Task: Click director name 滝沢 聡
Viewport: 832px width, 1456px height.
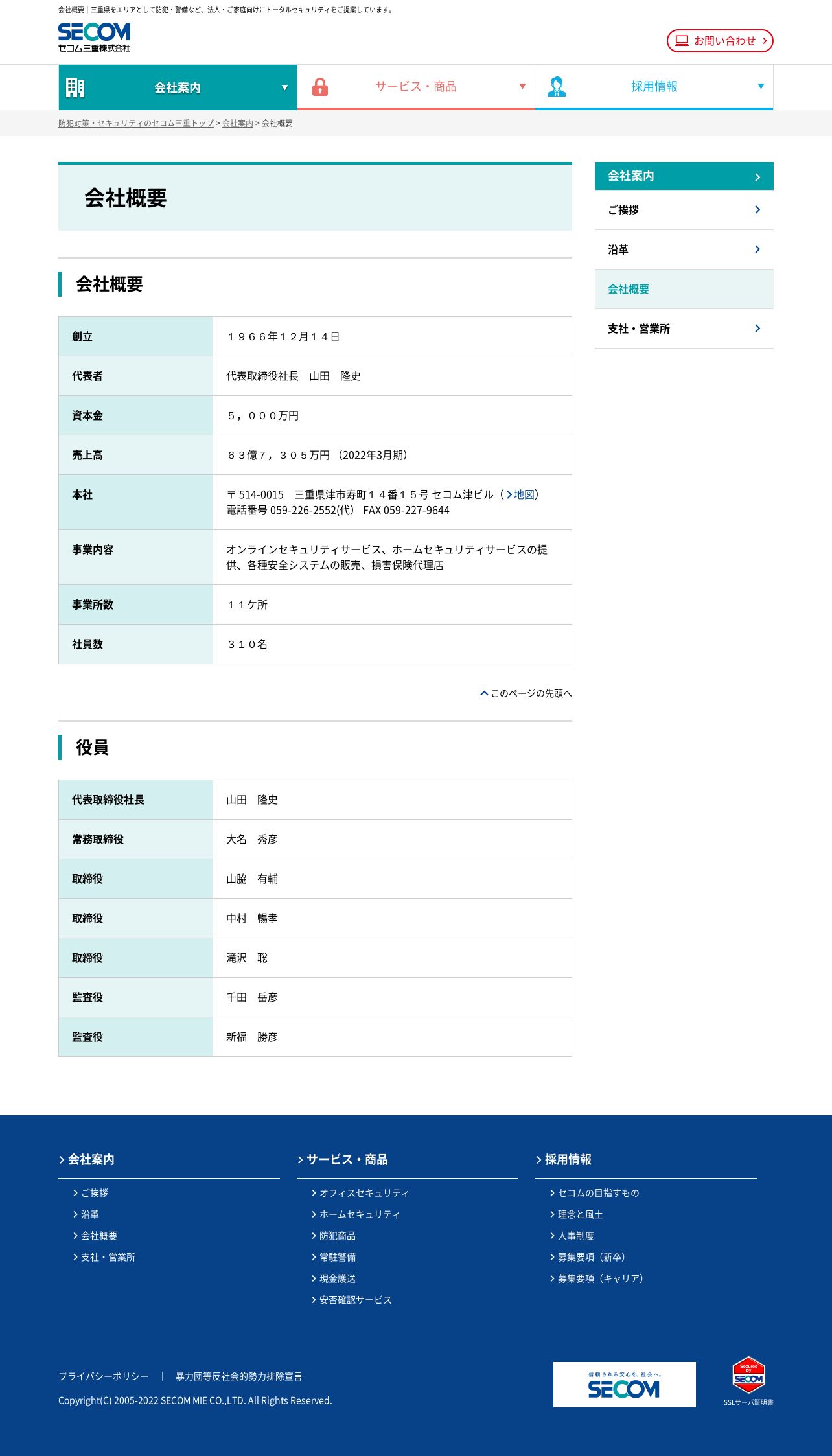Action: pyautogui.click(x=247, y=958)
